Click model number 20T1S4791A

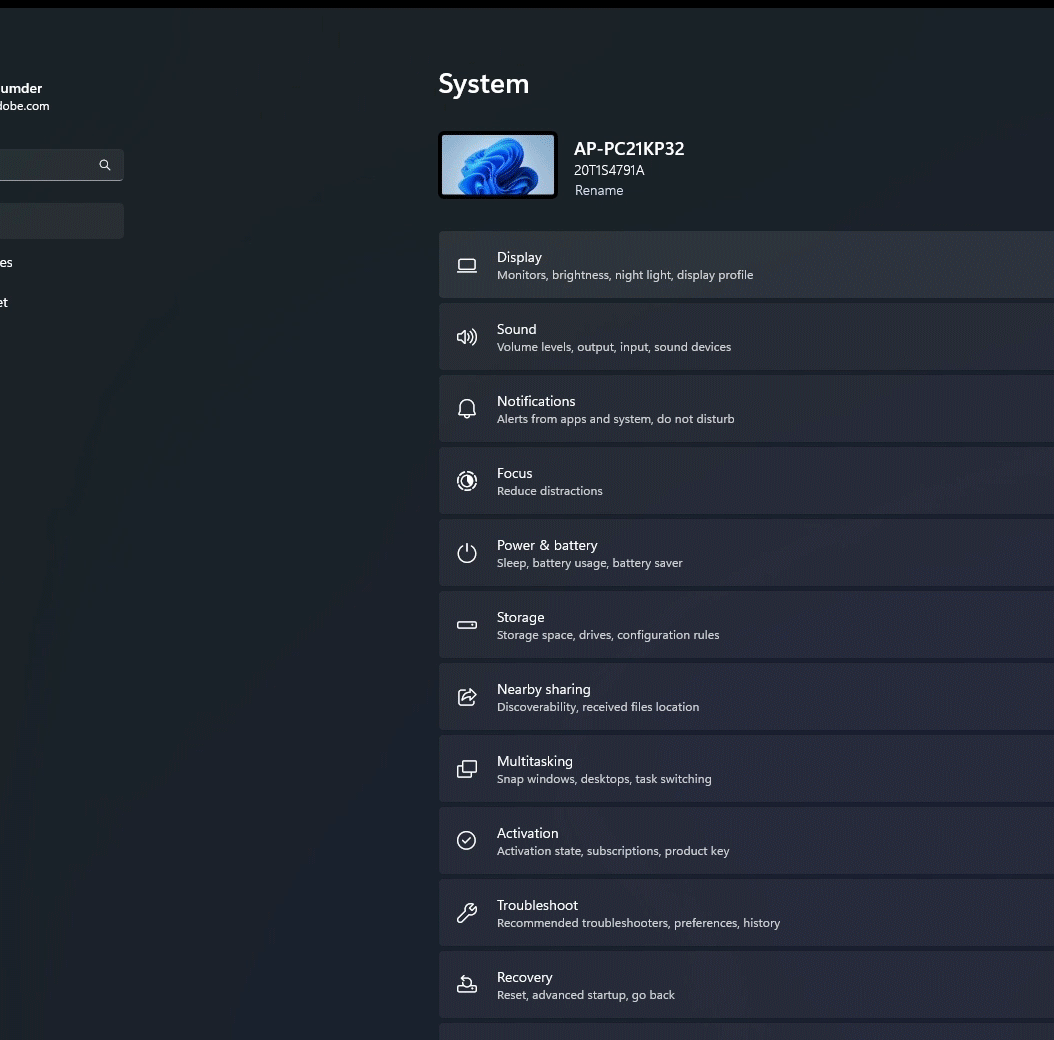tap(609, 170)
